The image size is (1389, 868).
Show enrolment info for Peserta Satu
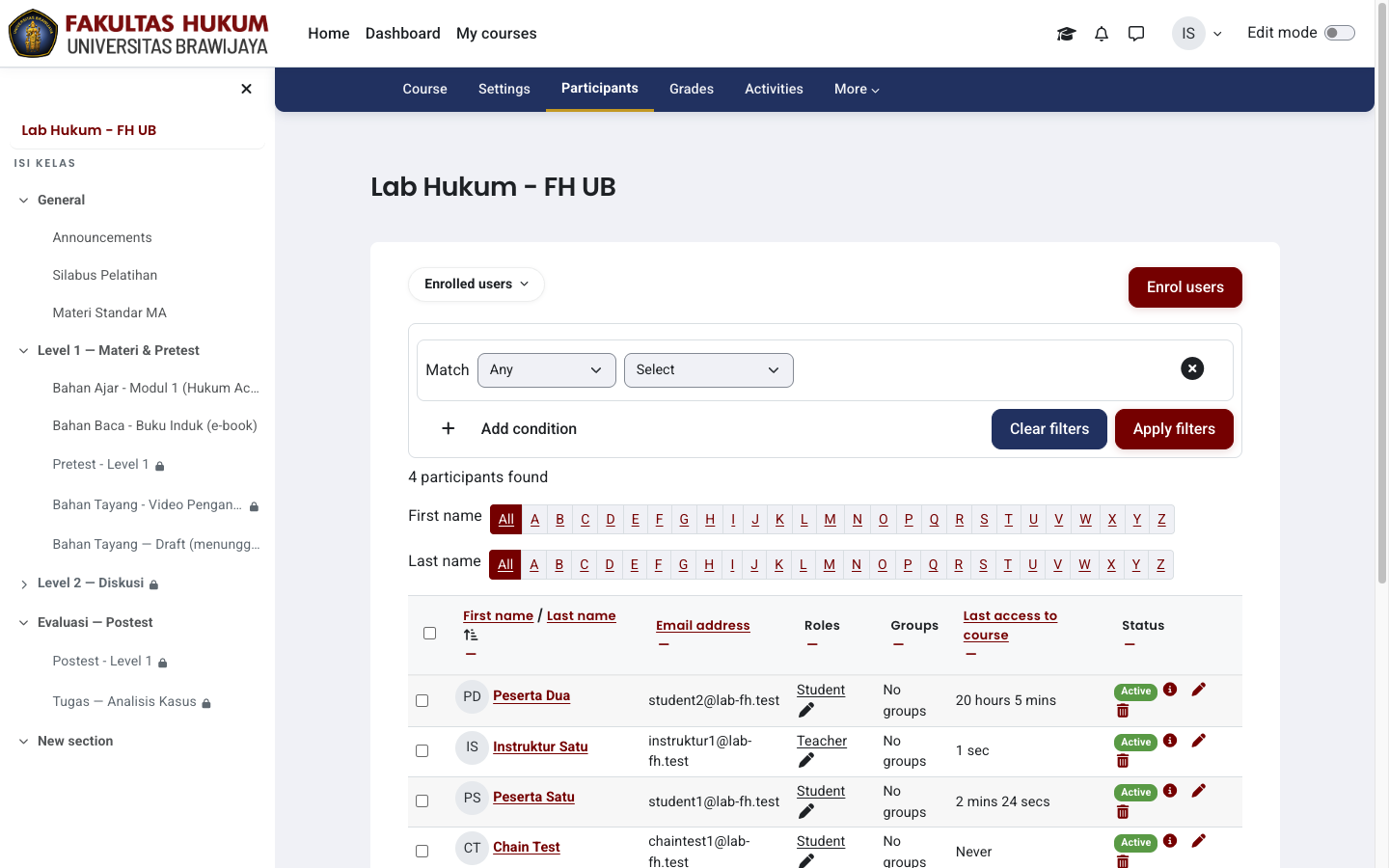[x=1170, y=791]
